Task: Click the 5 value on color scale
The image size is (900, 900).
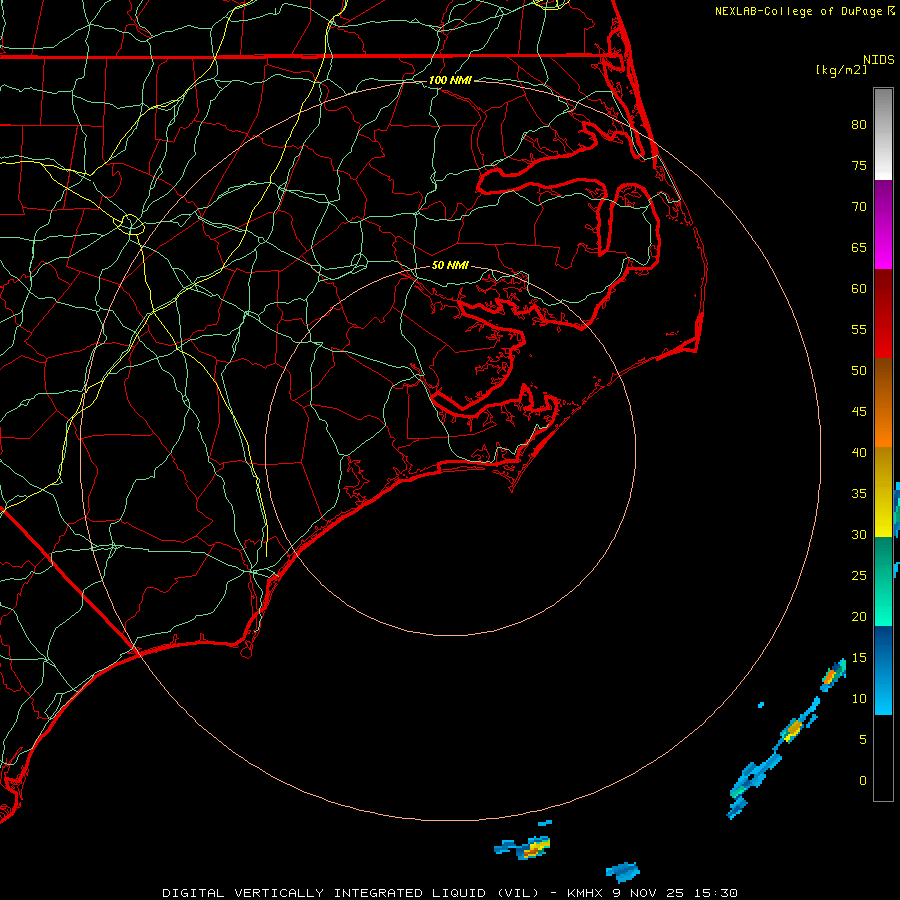Action: click(863, 739)
